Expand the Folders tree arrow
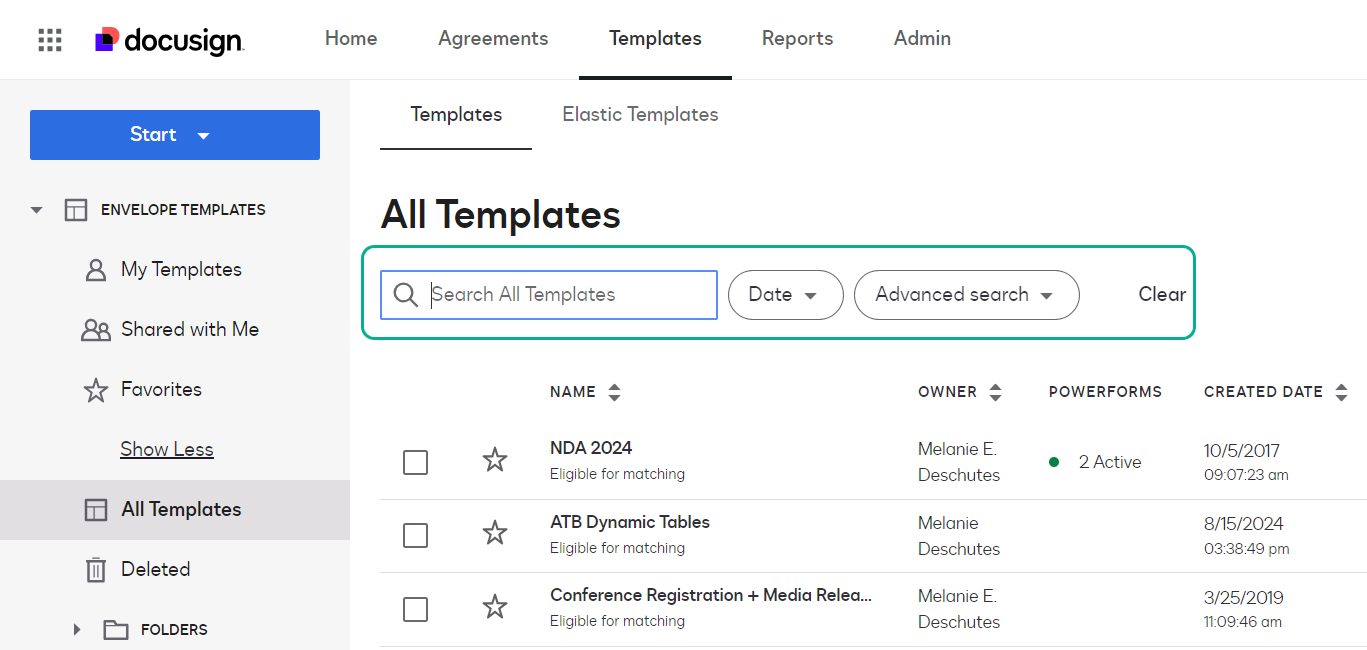The width and height of the screenshot is (1367, 650). coord(77,629)
